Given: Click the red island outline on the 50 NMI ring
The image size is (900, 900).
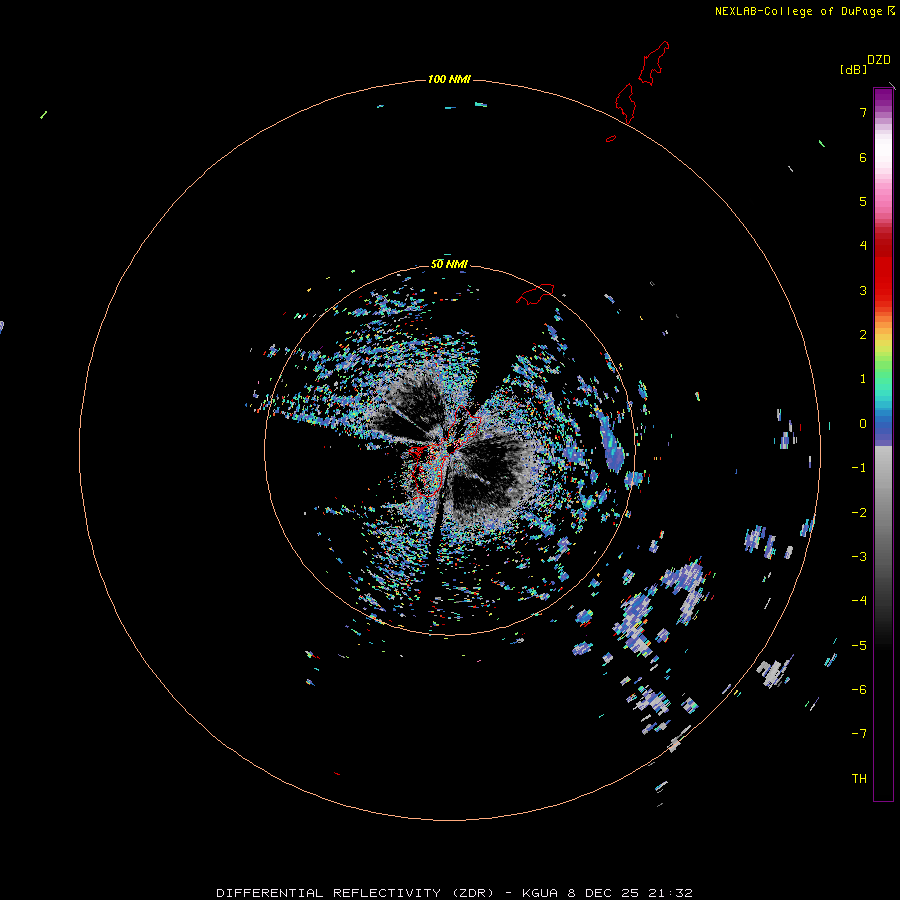Looking at the screenshot, I should coord(535,294).
